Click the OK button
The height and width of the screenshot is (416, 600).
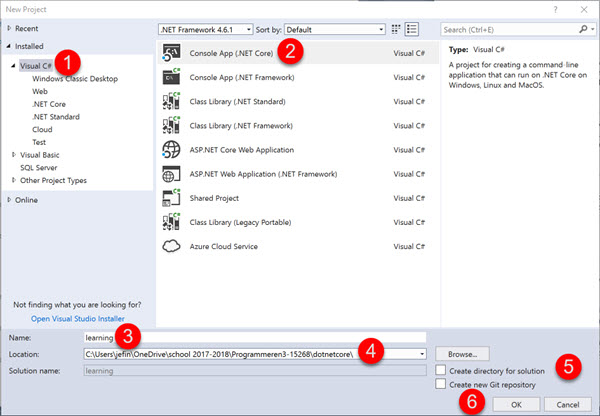tap(516, 405)
